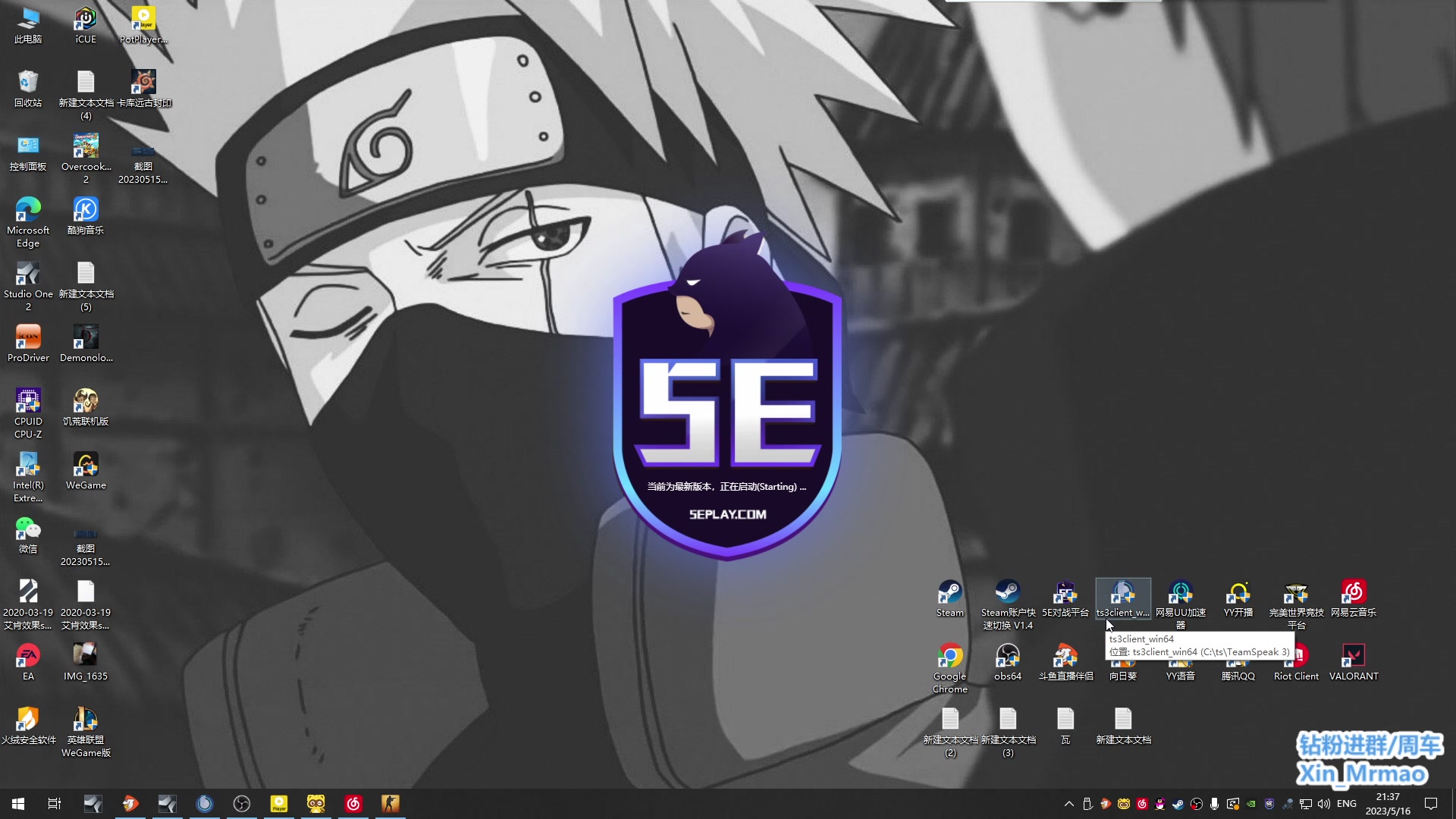Open the 控制面板 control panel icon
Image resolution: width=1456 pixels, height=819 pixels.
(28, 152)
